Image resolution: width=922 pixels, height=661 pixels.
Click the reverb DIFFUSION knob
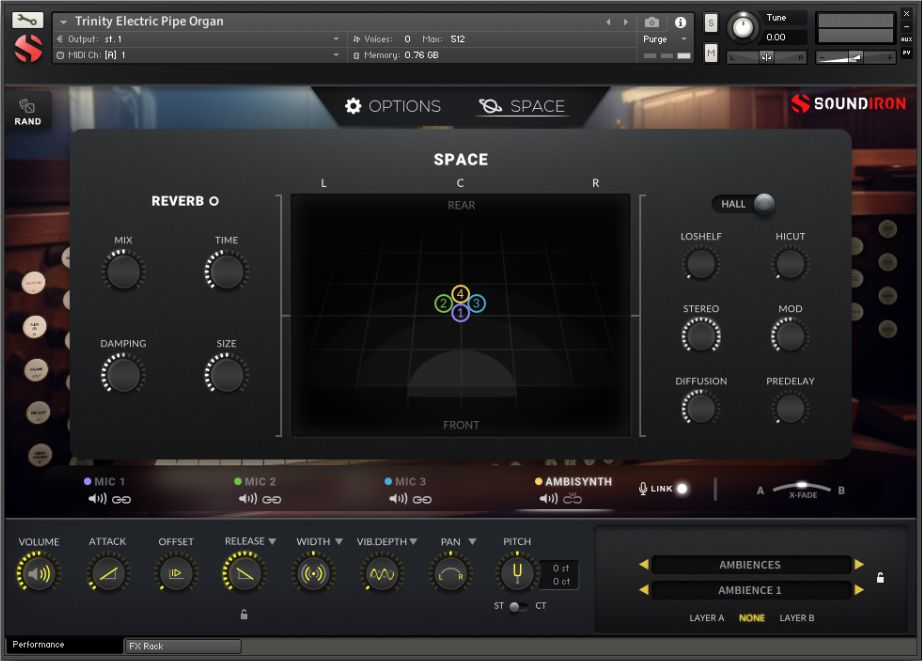pos(700,408)
